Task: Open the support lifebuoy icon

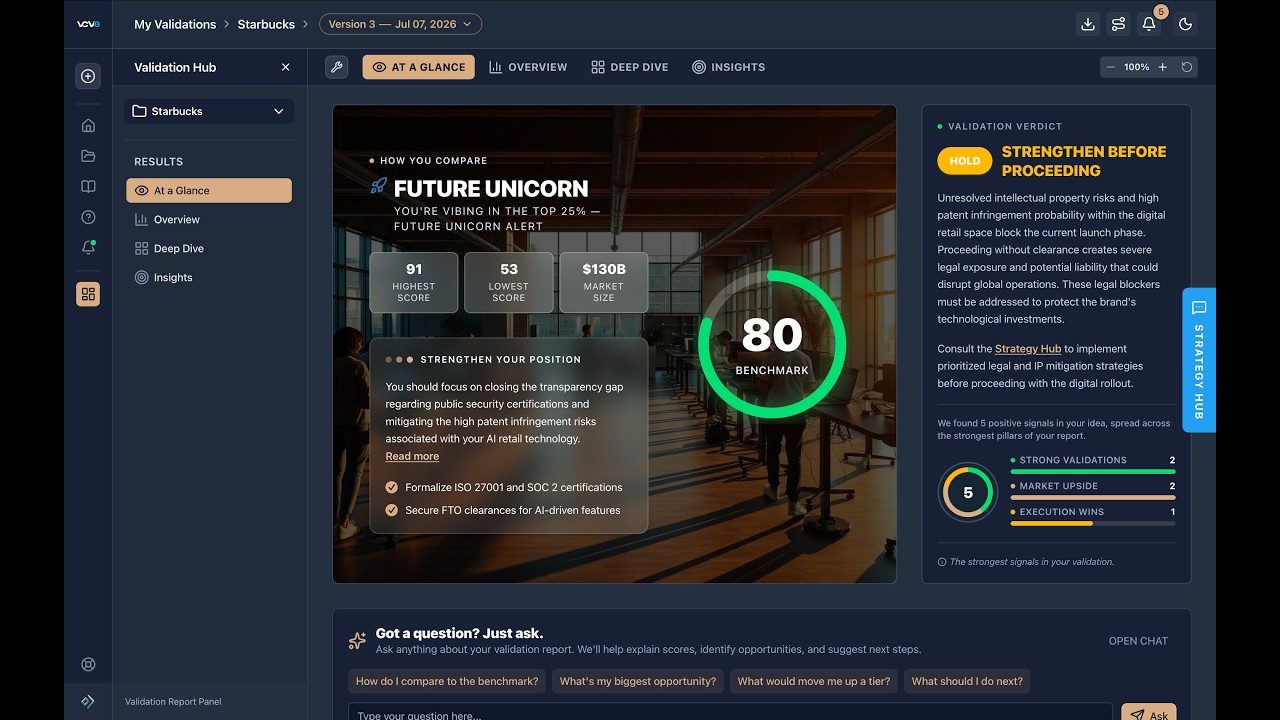Action: (x=88, y=664)
